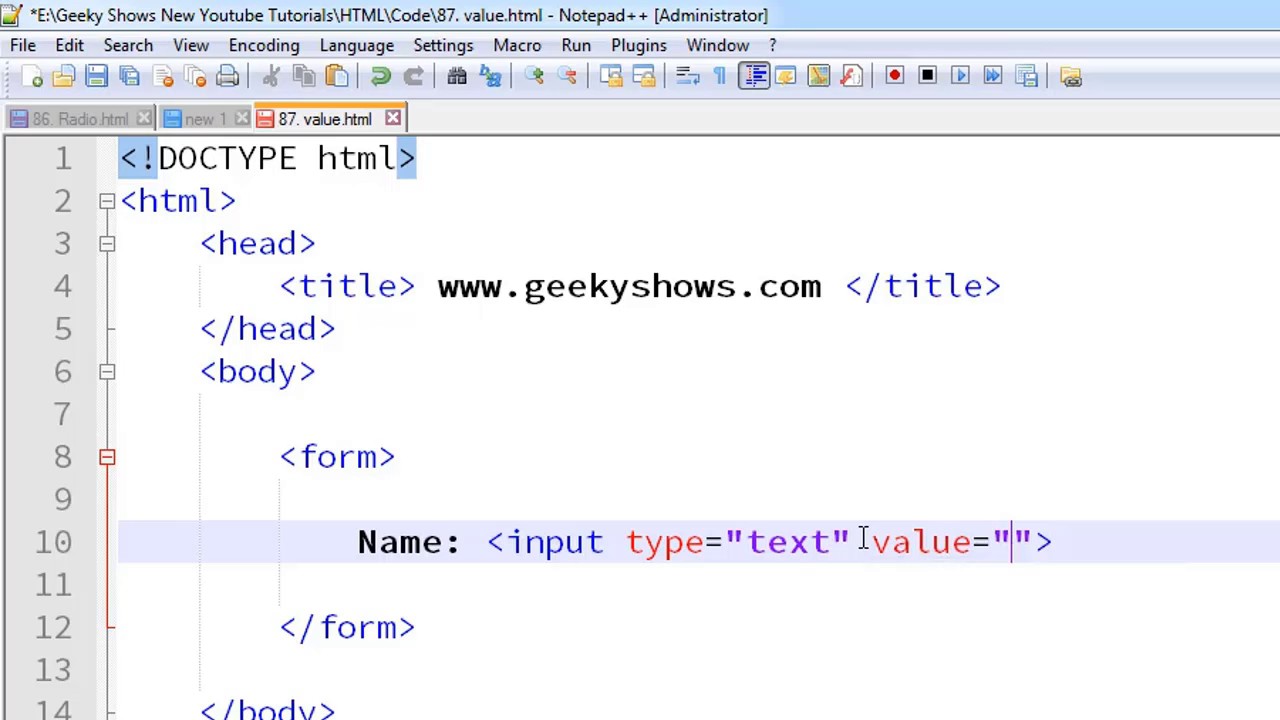Collapse the body block fold marker on line 6
This screenshot has width=1280, height=720.
click(x=107, y=372)
